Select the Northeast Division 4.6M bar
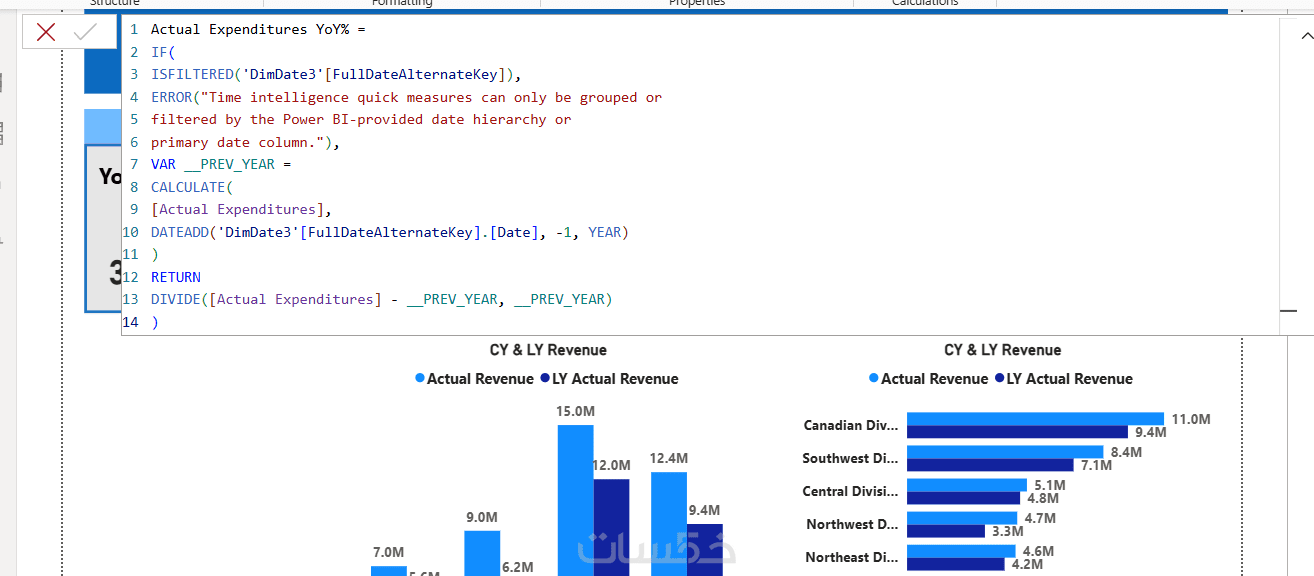This screenshot has height=576, width=1314. click(x=961, y=551)
